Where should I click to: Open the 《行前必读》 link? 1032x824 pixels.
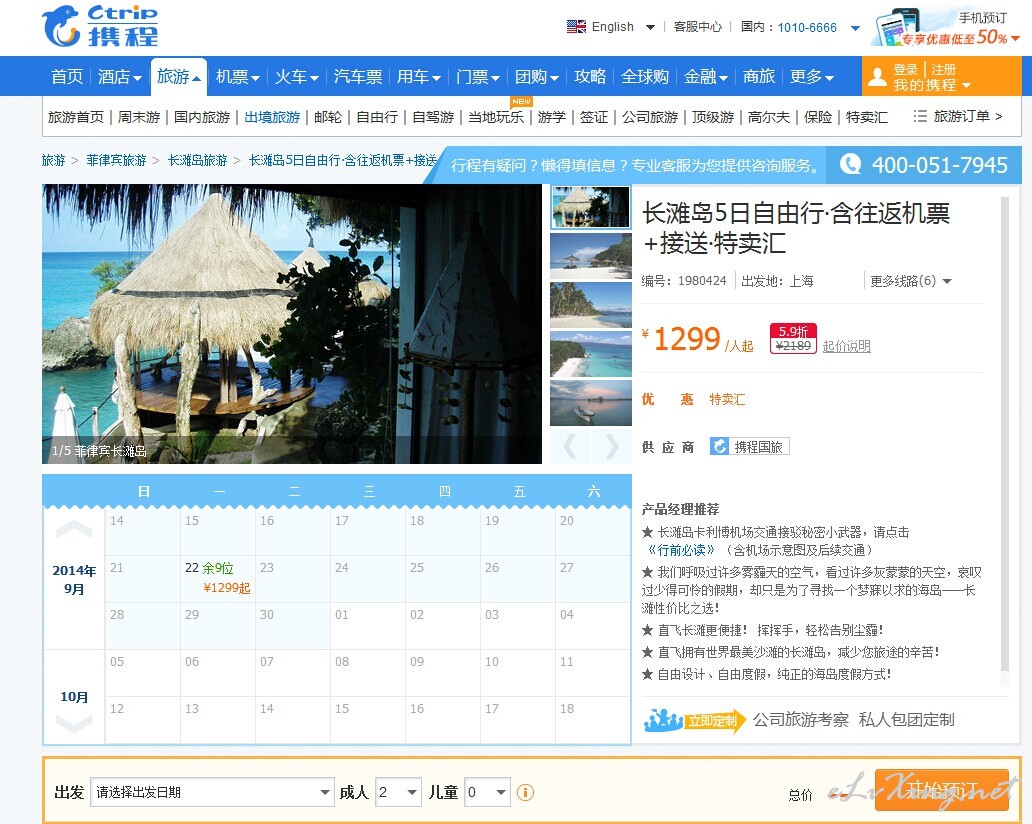pos(682,550)
